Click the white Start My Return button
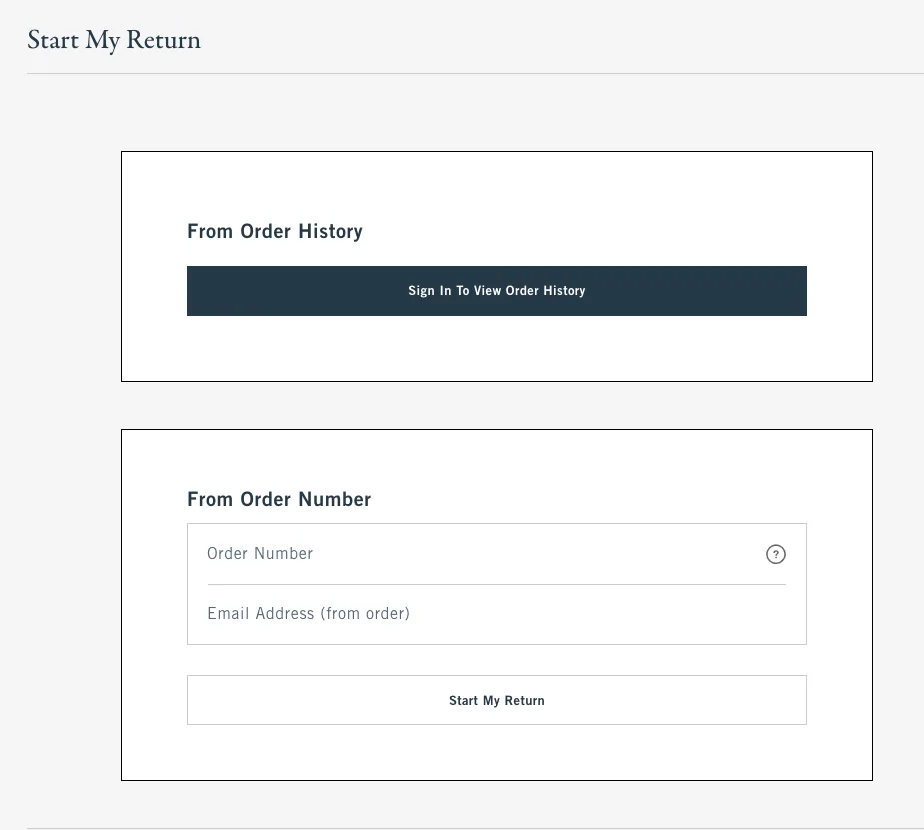The height and width of the screenshot is (830, 924). point(496,700)
